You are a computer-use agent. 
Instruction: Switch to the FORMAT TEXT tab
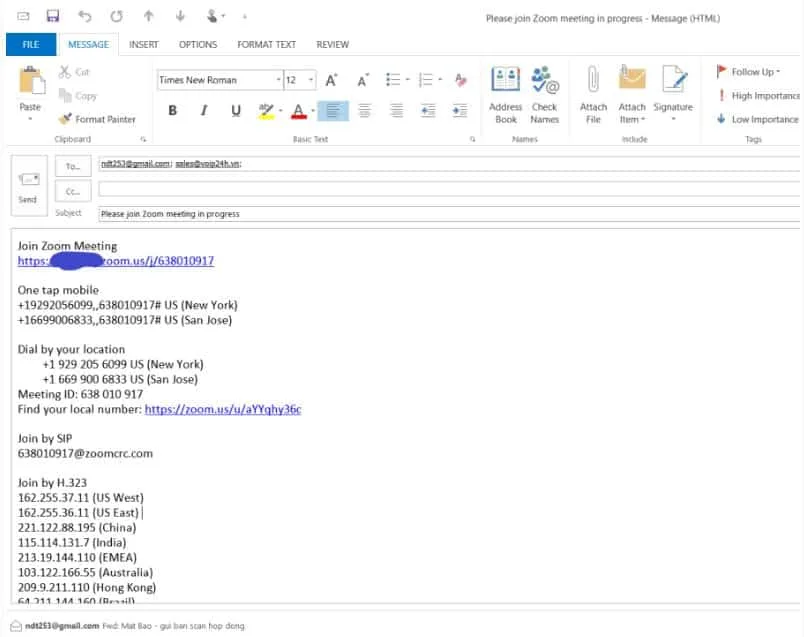pyautogui.click(x=267, y=45)
